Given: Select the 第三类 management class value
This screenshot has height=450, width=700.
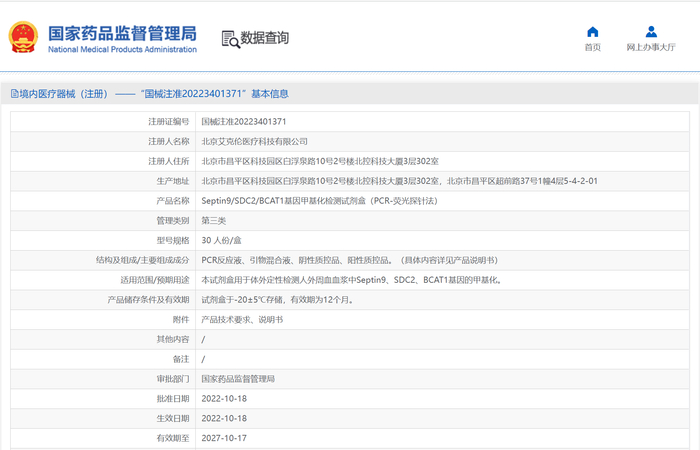Looking at the screenshot, I should point(213,221).
